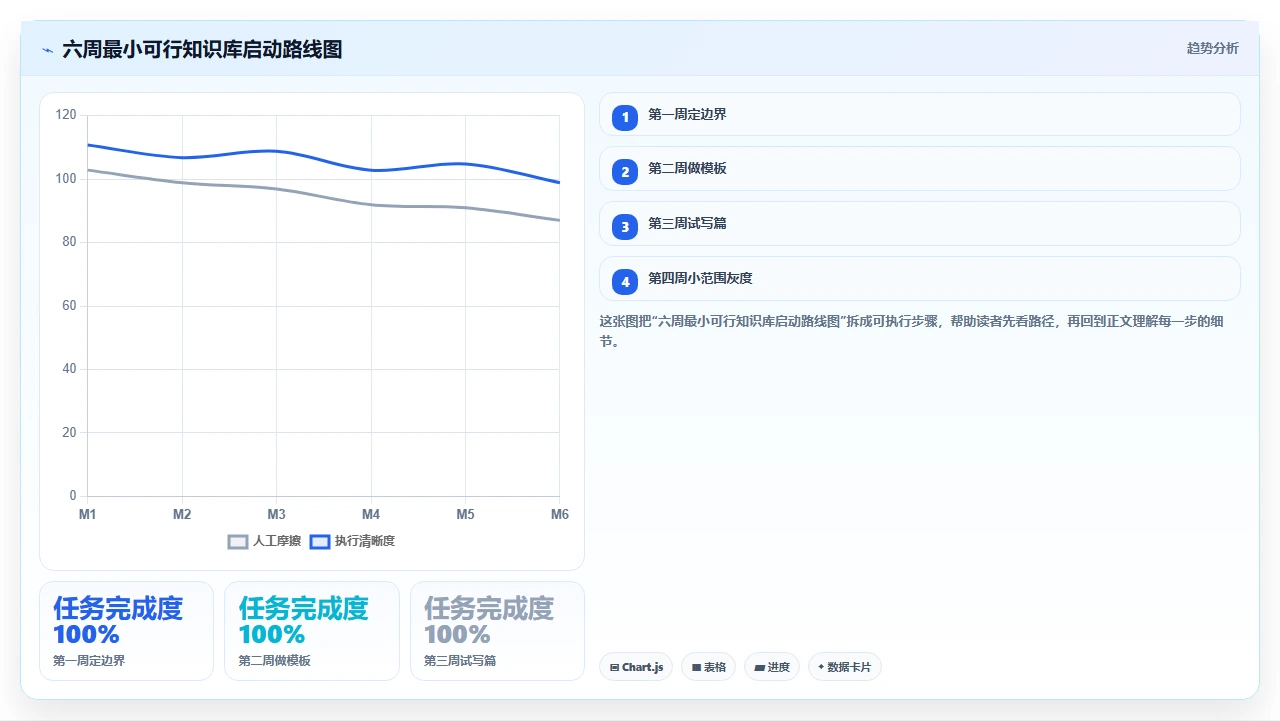This screenshot has height=721, width=1280.
Task: Click the 人工摩擦 gray color swatch
Action: pyautogui.click(x=238, y=541)
